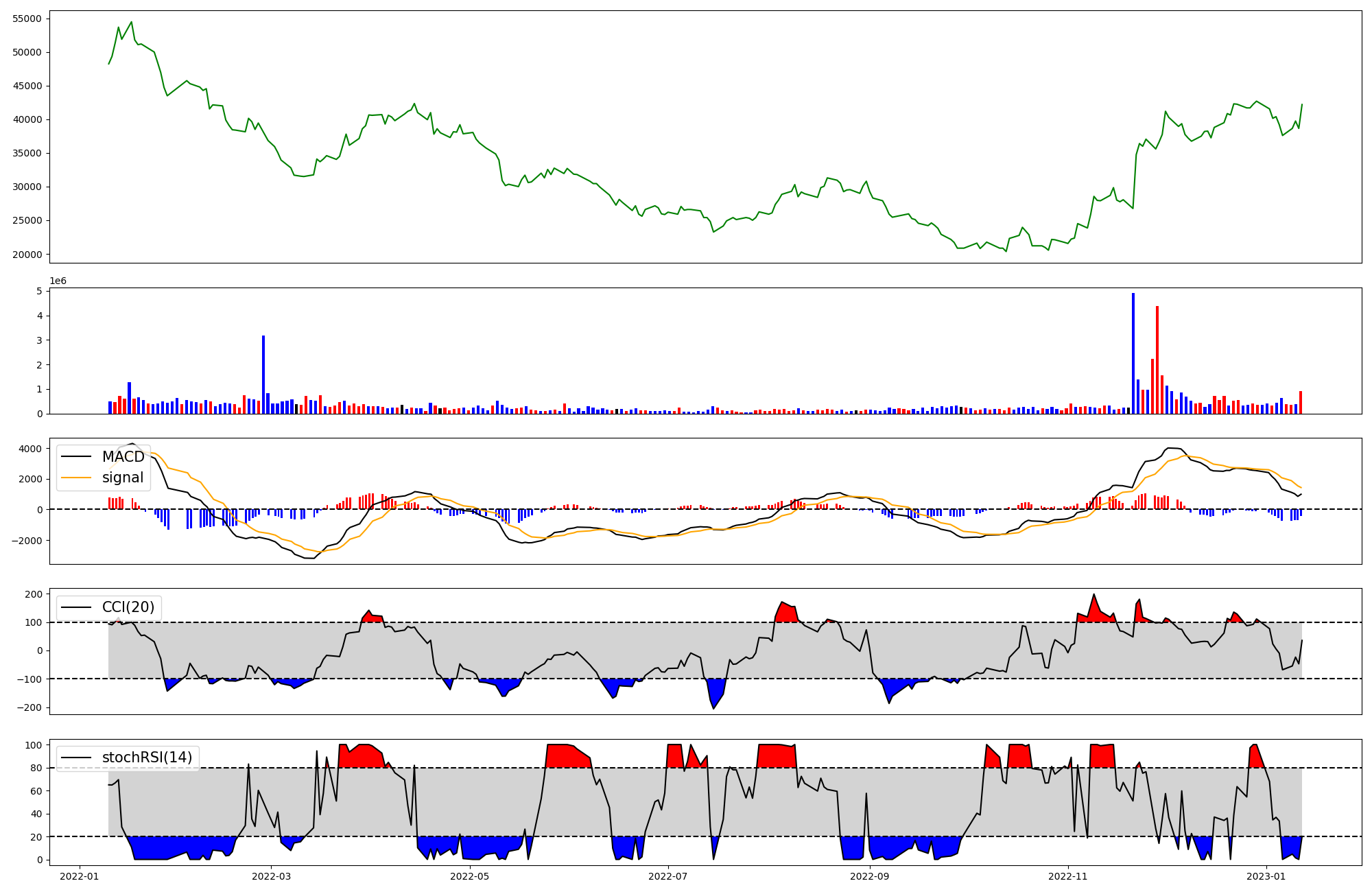Click the 80 tick on stochRSI axis
1372x892 pixels.
36,768
